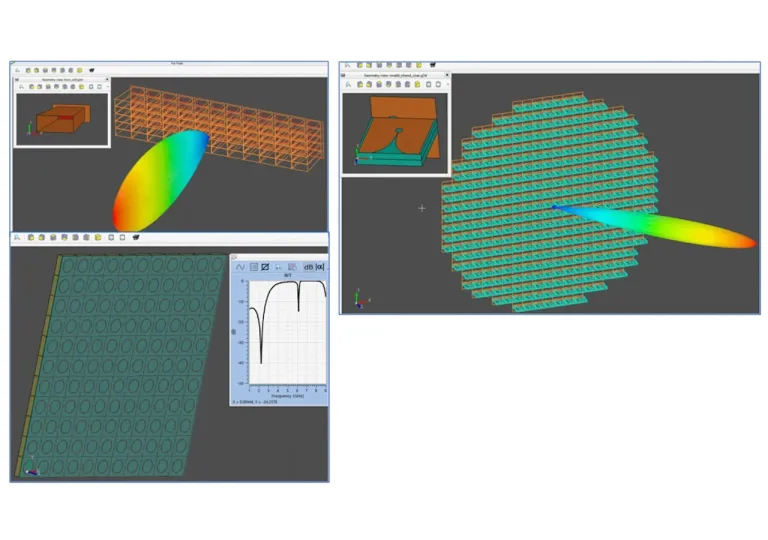The width and height of the screenshot is (768, 540).
Task: Click the axis triad in the Vivaldi array view
Action: (x=361, y=299)
